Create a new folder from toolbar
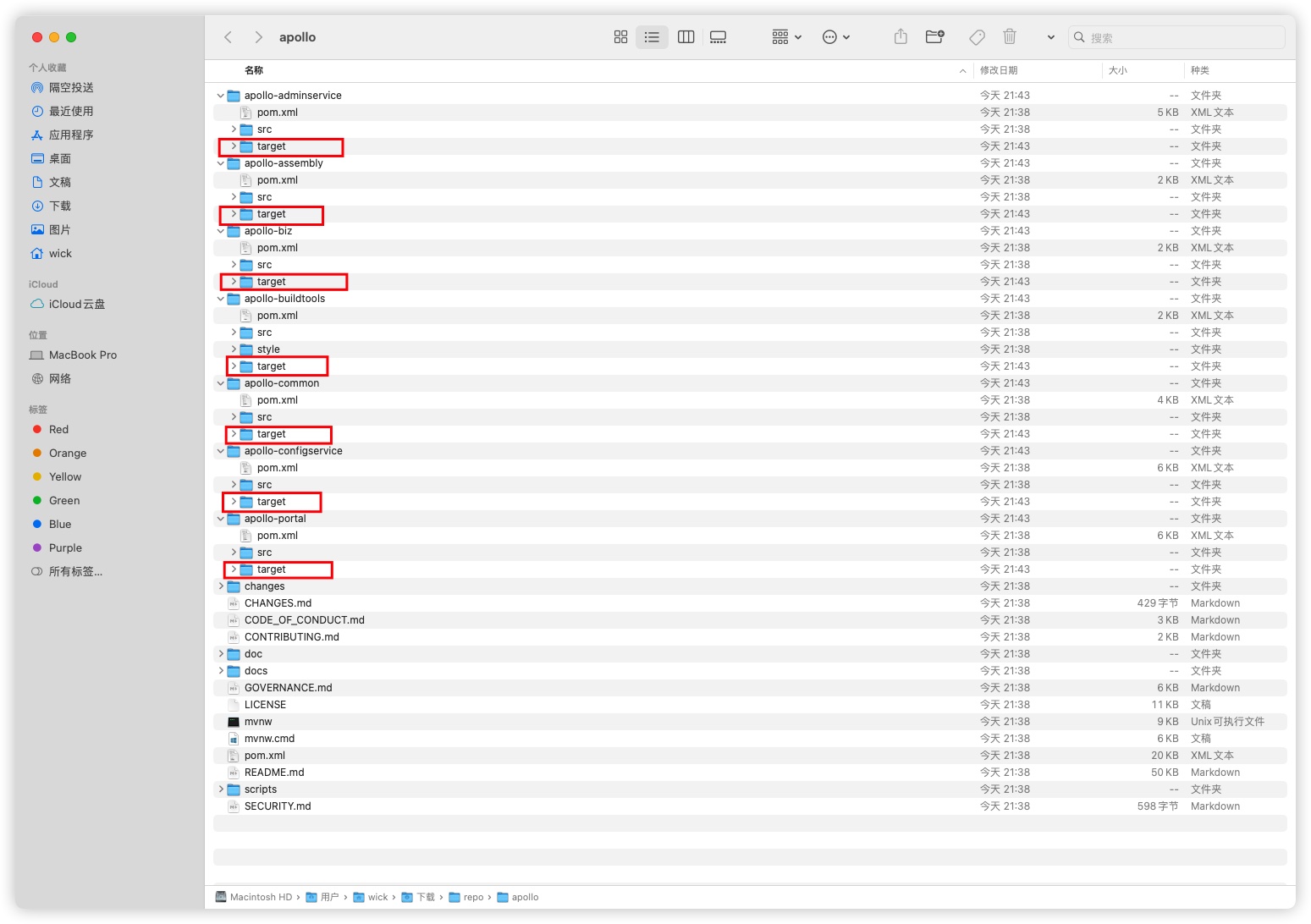 tap(935, 37)
